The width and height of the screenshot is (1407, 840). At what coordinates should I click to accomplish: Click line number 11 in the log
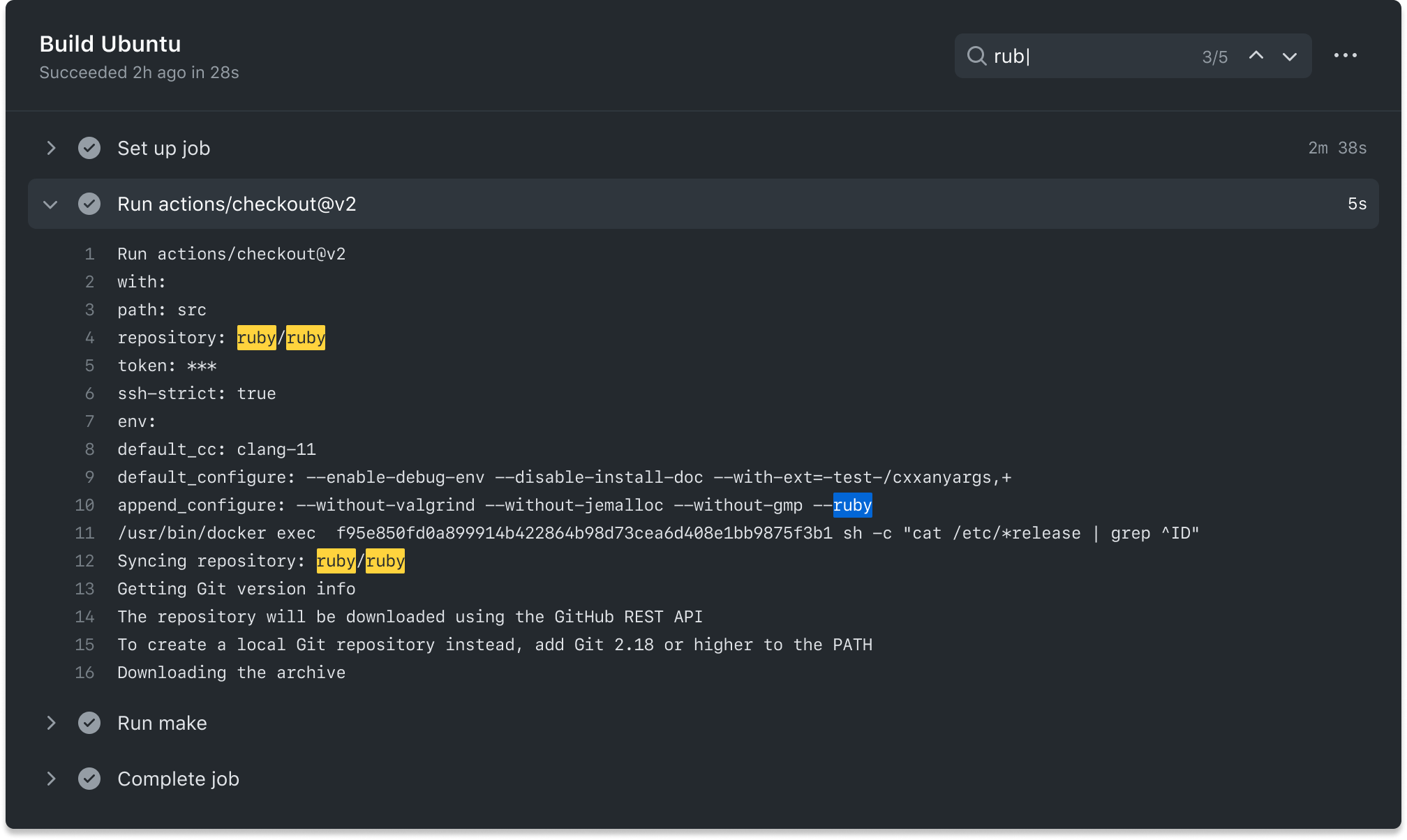pos(84,533)
